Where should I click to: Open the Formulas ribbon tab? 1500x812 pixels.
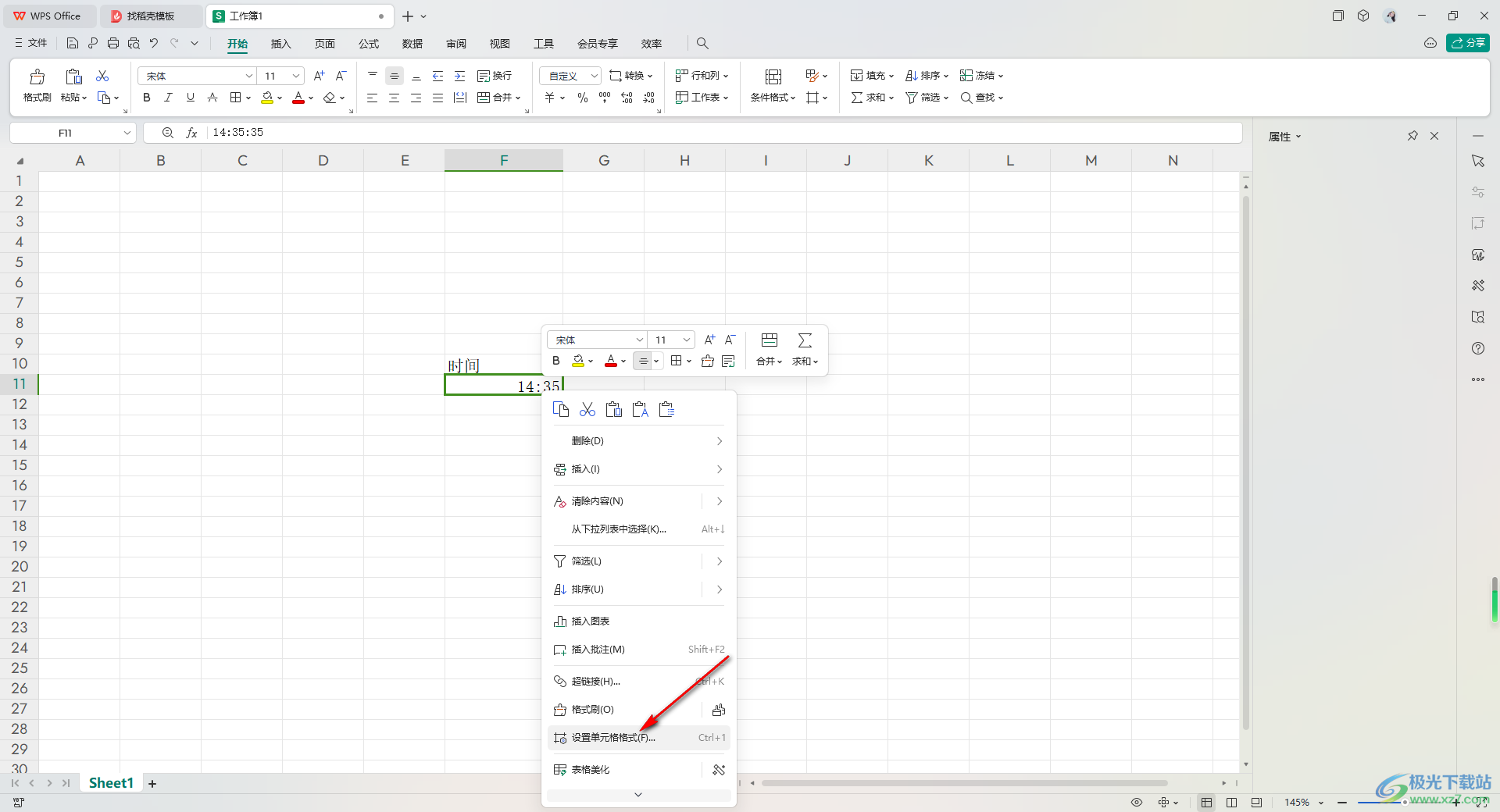[369, 44]
